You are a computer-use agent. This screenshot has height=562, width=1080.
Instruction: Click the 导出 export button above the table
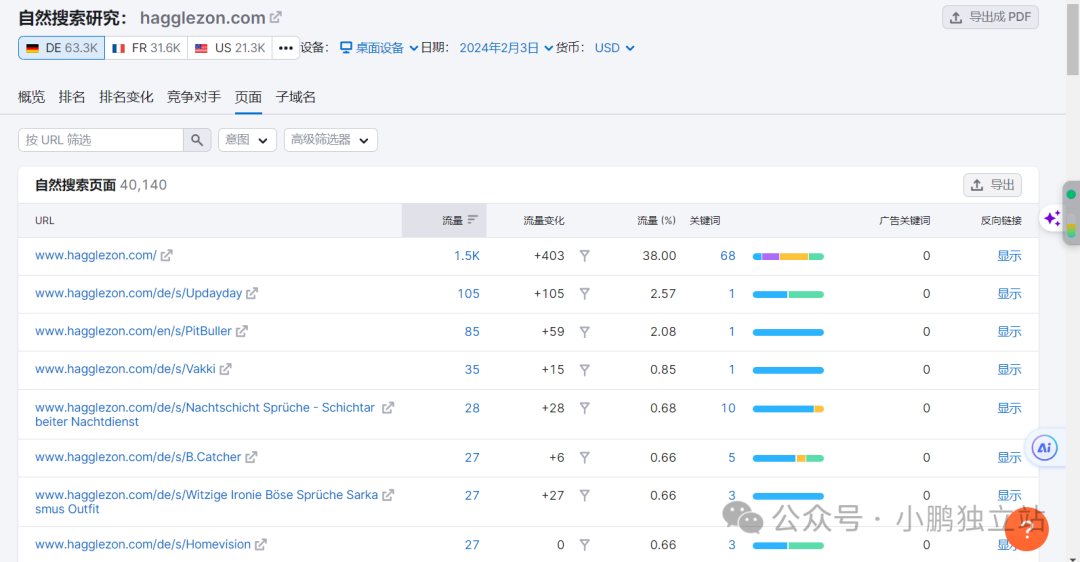[992, 185]
